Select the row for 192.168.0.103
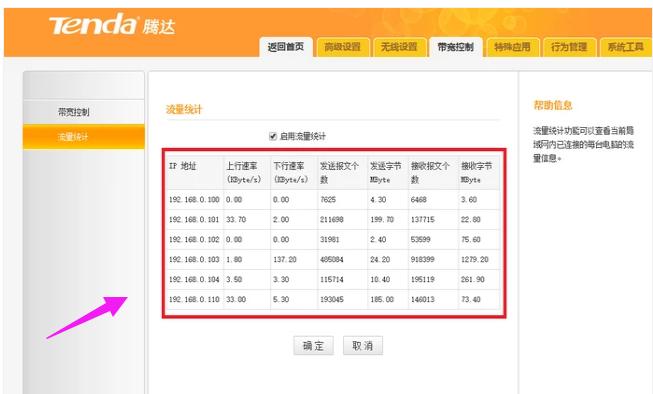653x394 pixels. point(333,259)
